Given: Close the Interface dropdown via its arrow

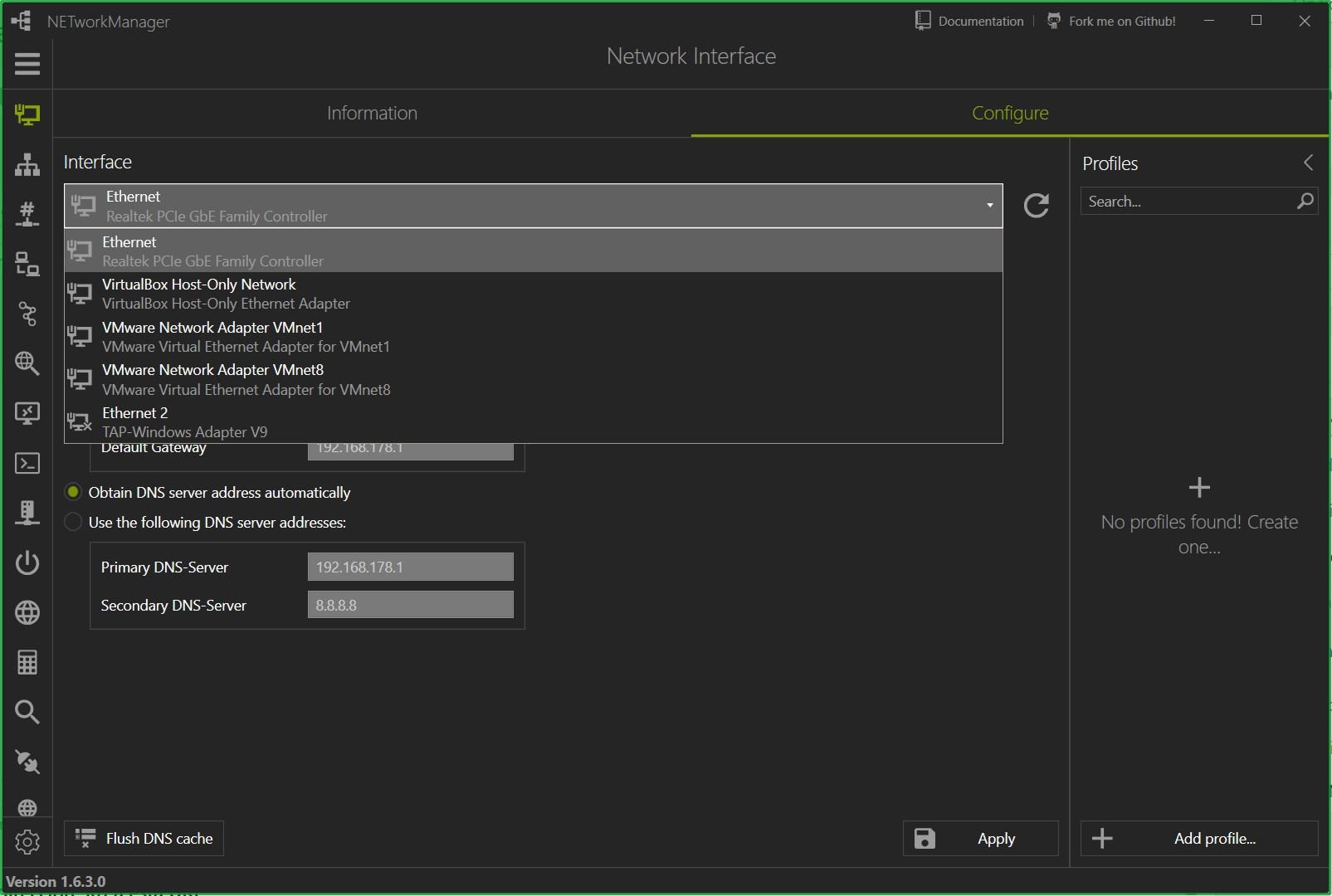Looking at the screenshot, I should (989, 205).
